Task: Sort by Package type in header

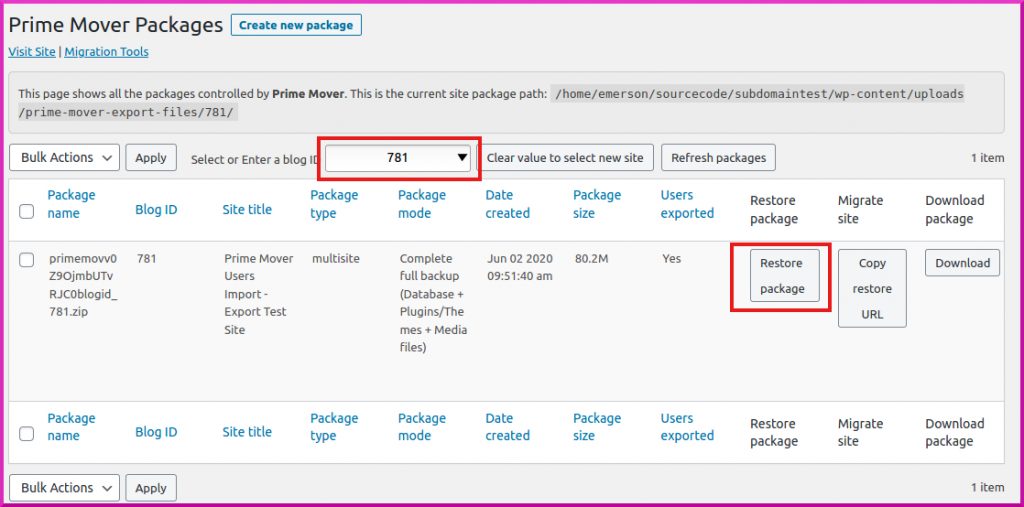Action: point(334,204)
